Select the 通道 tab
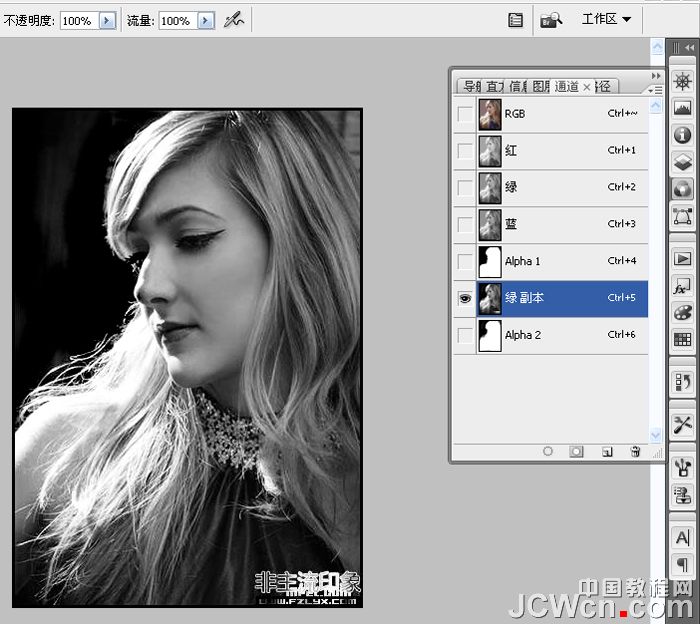Viewport: 700px width, 624px height. coord(567,87)
